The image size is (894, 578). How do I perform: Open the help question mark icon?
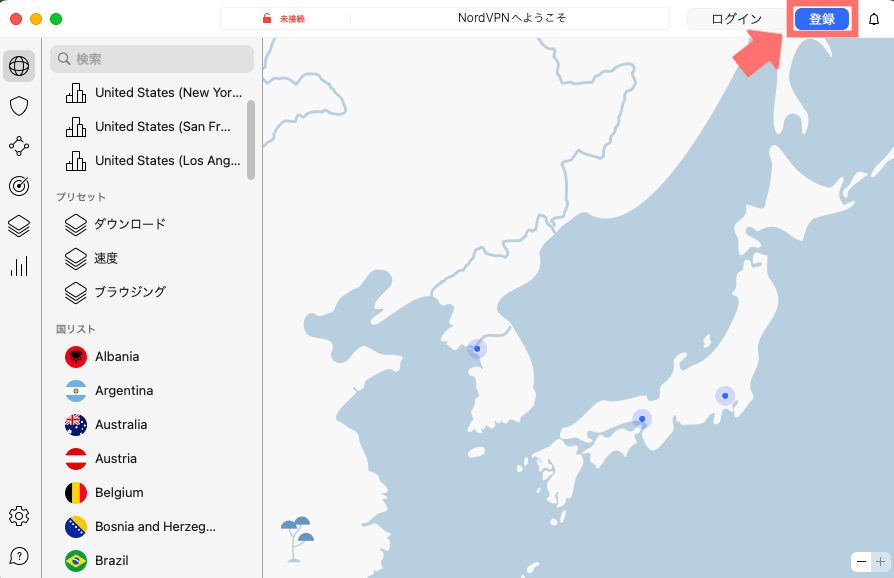pos(19,556)
